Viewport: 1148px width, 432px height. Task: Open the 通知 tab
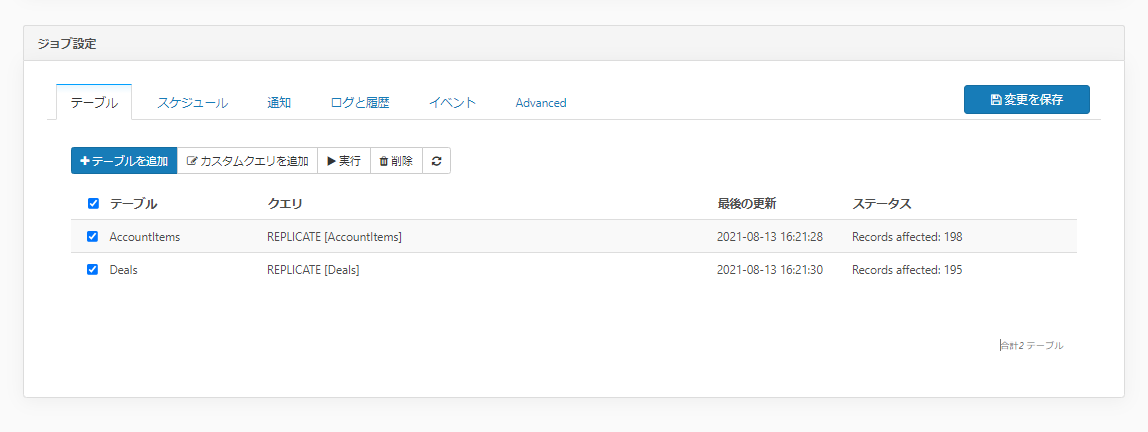(279, 103)
